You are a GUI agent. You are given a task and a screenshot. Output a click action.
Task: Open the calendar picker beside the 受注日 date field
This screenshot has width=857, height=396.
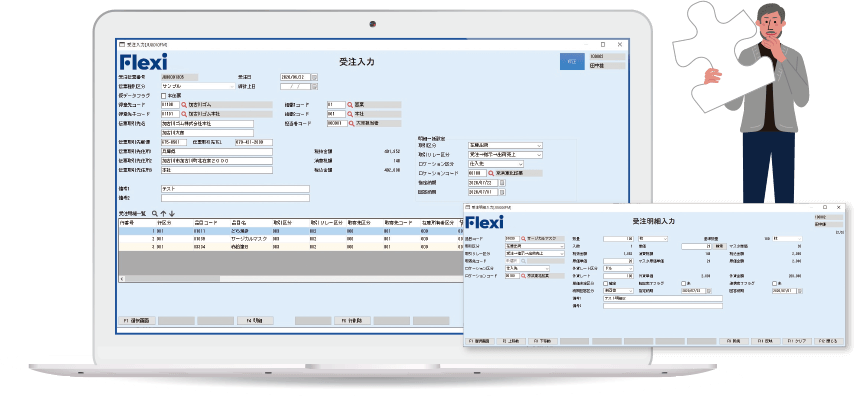314,77
